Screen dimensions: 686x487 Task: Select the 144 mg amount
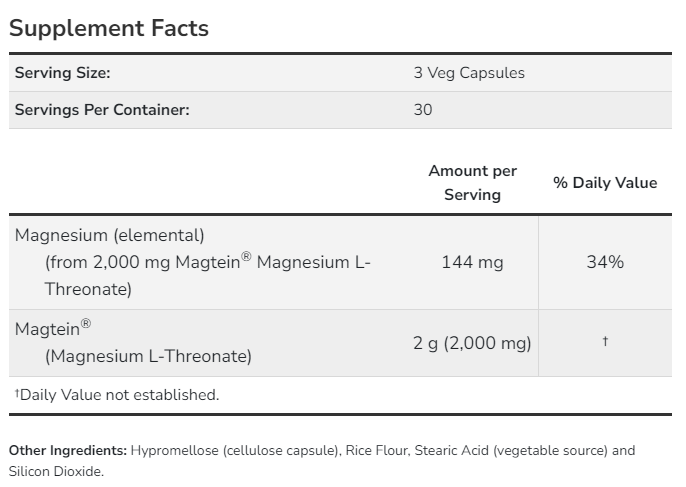[472, 262]
